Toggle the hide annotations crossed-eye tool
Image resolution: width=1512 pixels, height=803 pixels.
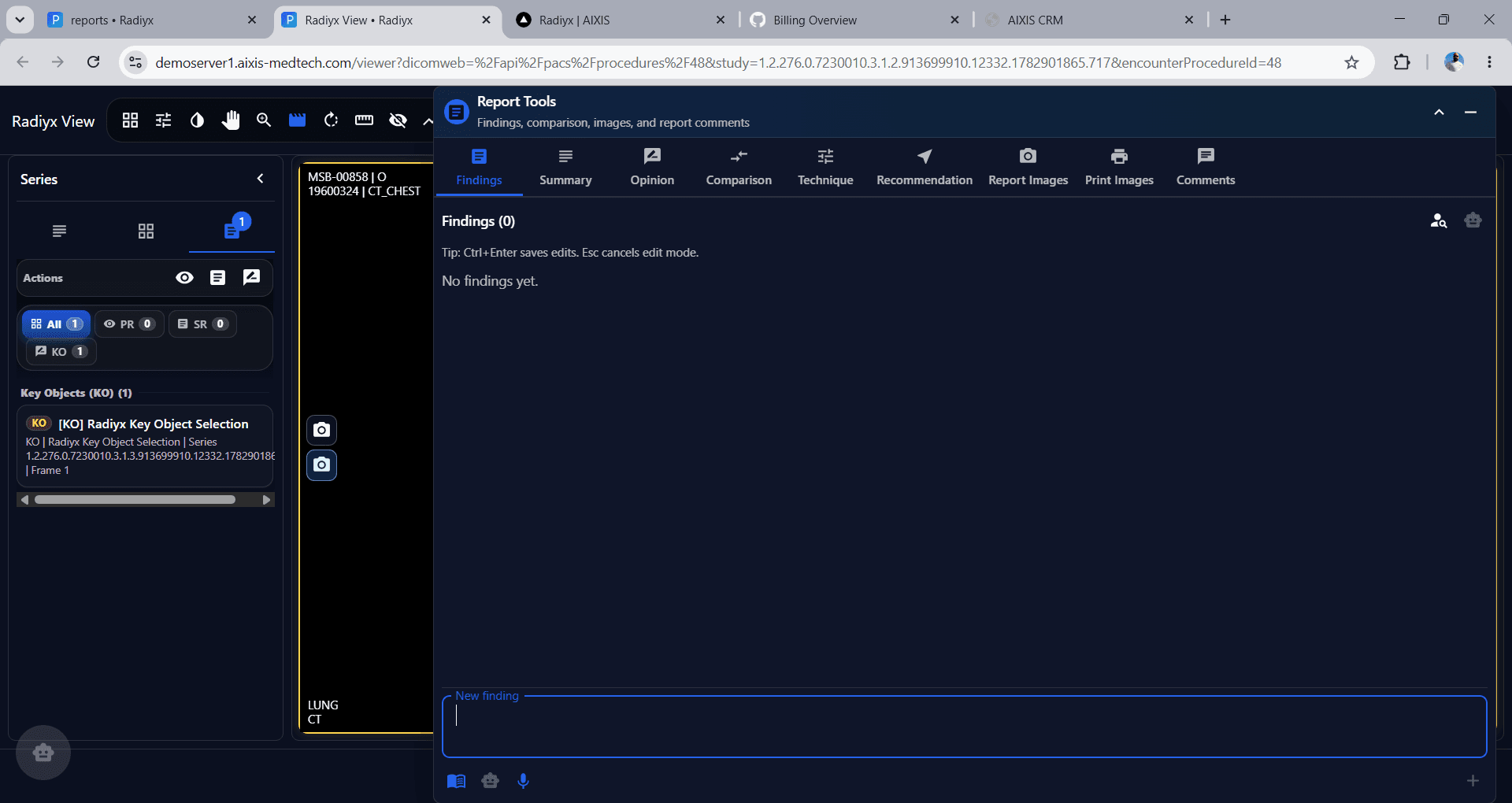[398, 120]
